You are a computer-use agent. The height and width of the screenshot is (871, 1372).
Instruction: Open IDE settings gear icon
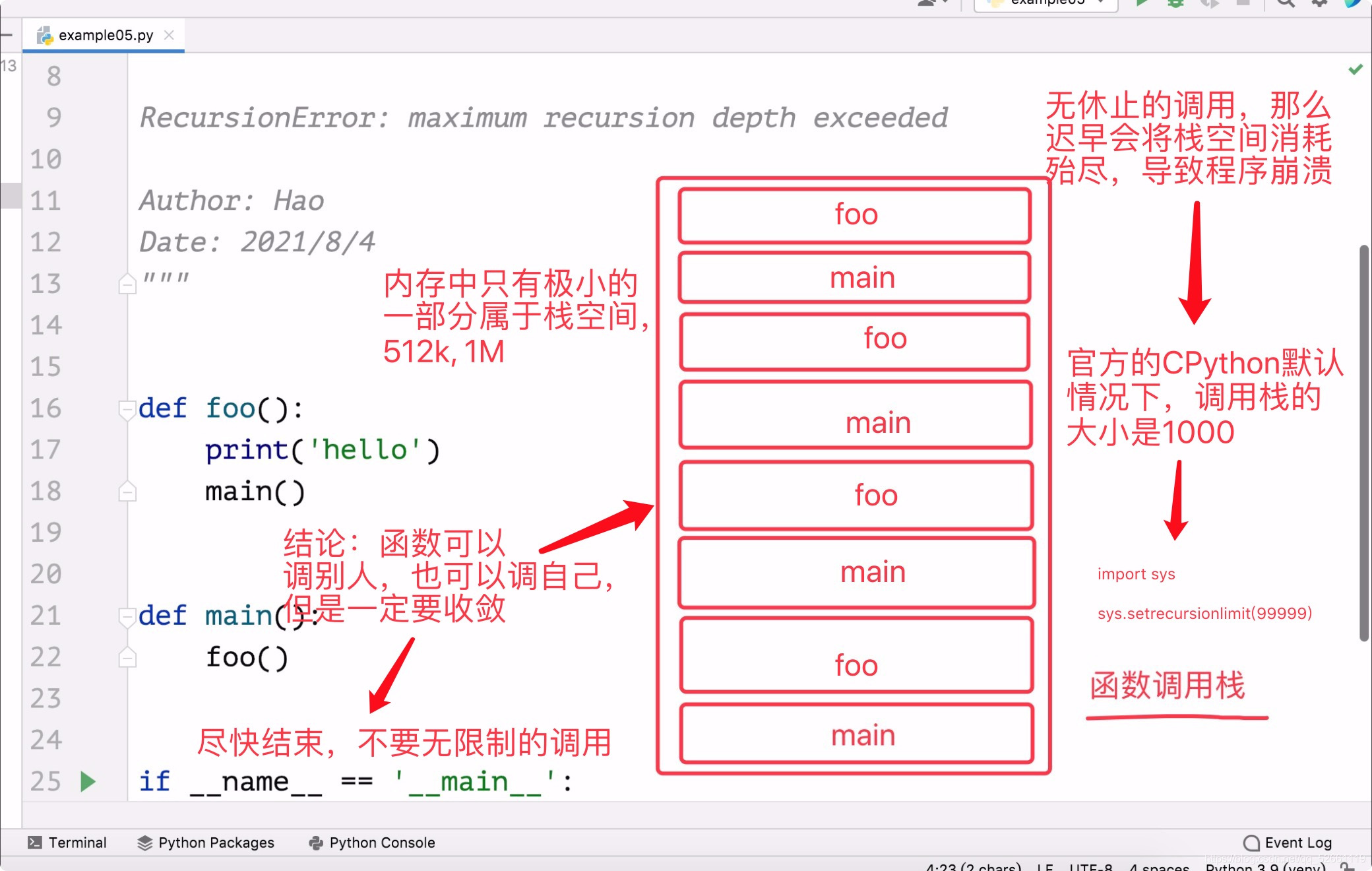(1319, 3)
